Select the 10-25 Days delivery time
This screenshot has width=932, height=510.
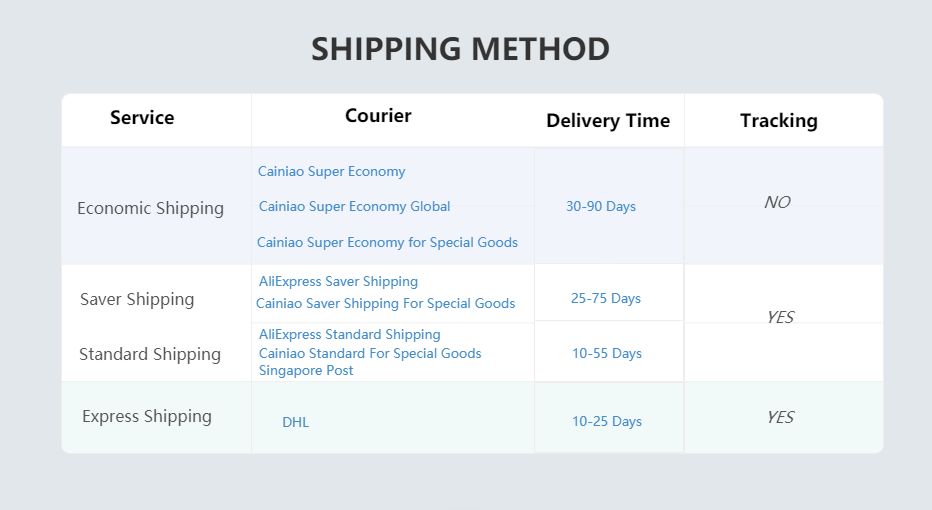pyautogui.click(x=606, y=422)
